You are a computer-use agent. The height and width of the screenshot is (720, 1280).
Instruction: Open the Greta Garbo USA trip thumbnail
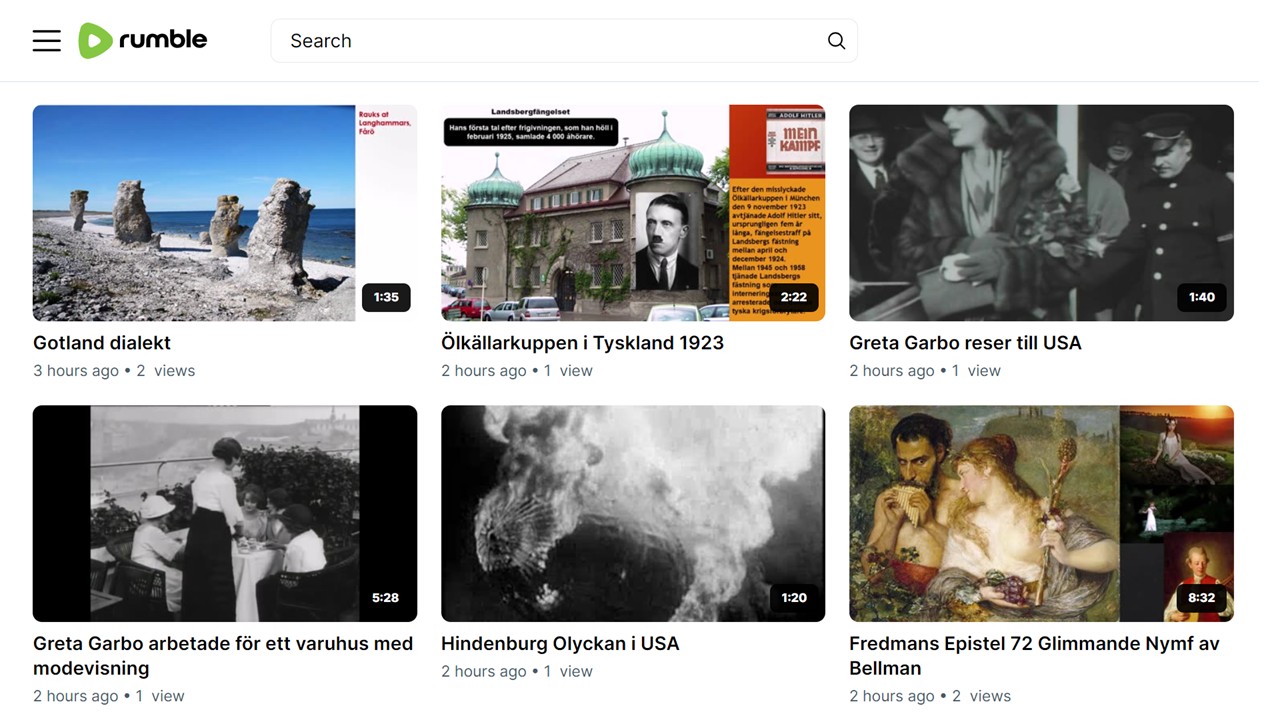tap(1040, 212)
